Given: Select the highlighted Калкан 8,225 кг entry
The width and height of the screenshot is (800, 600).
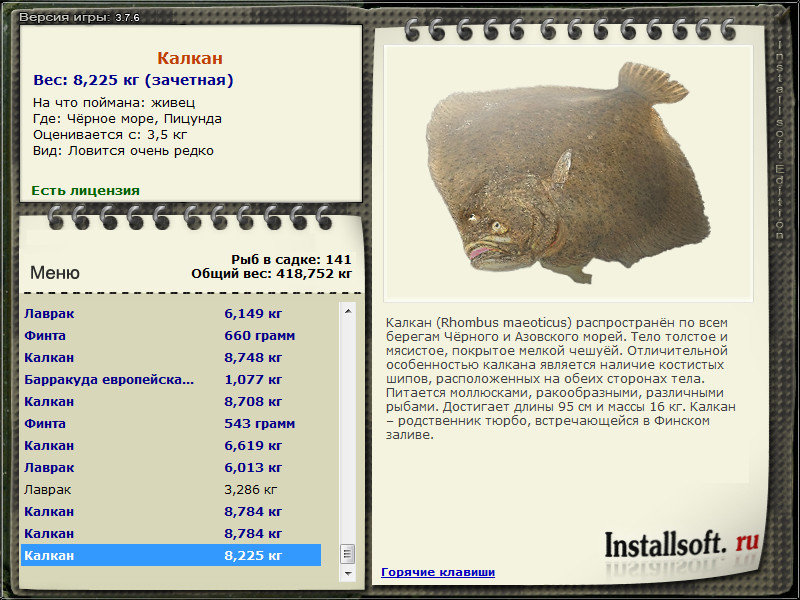Looking at the screenshot, I should pos(171,555).
